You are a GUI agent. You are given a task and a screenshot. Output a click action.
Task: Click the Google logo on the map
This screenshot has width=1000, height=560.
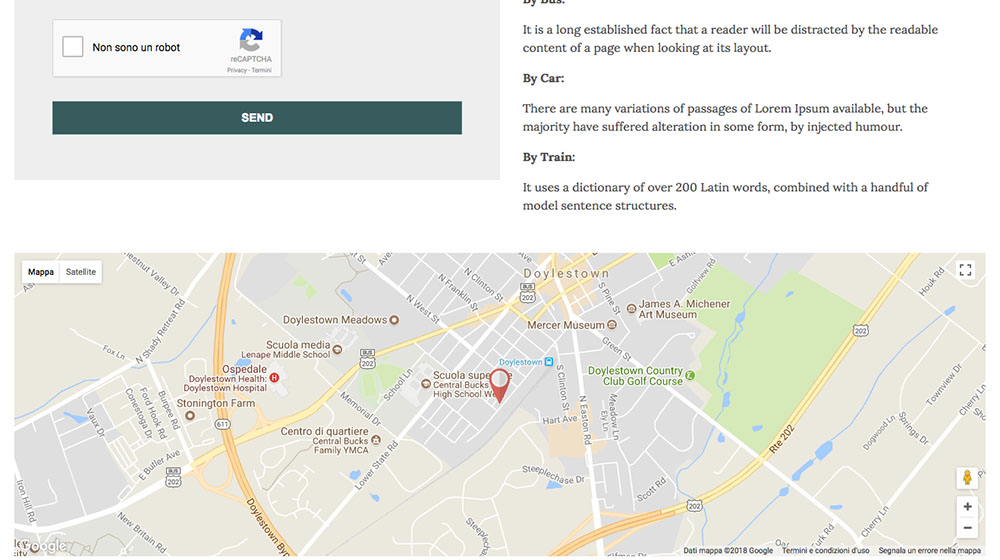point(43,546)
